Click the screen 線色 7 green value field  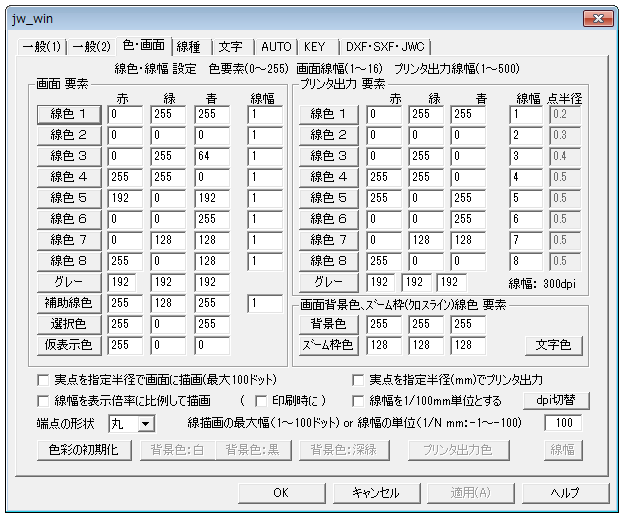(168, 240)
